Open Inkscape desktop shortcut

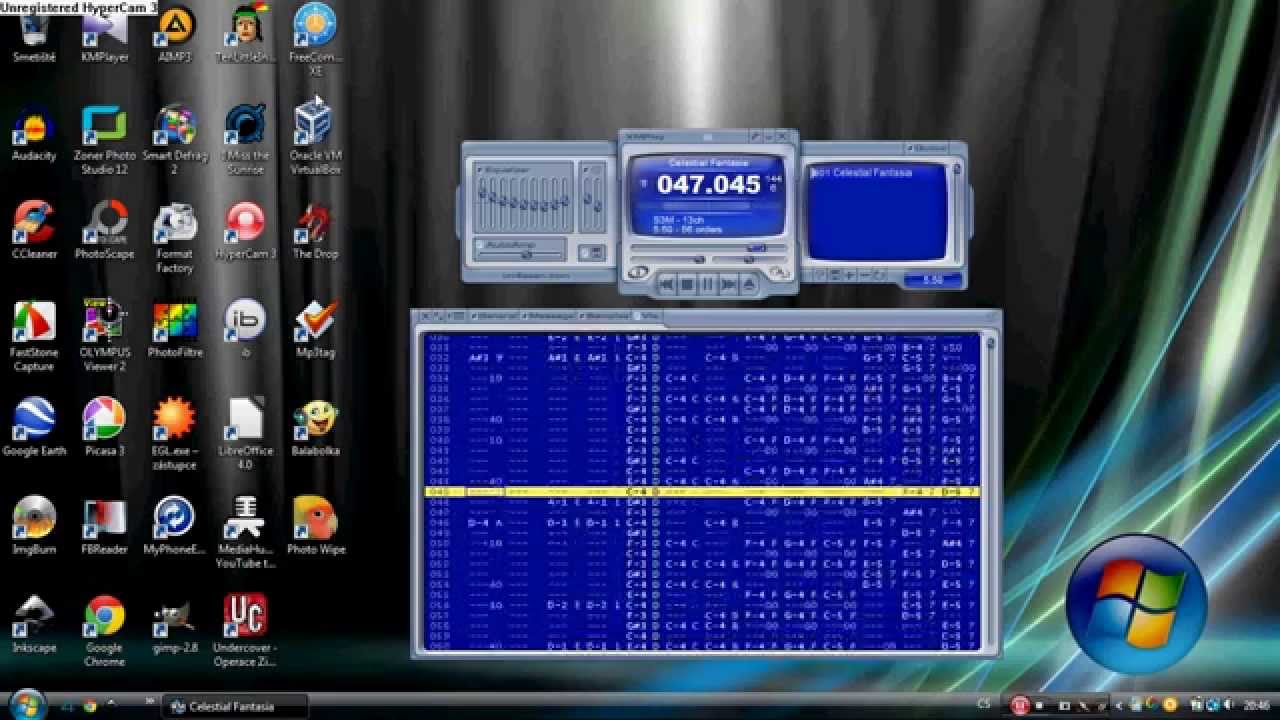pos(34,624)
